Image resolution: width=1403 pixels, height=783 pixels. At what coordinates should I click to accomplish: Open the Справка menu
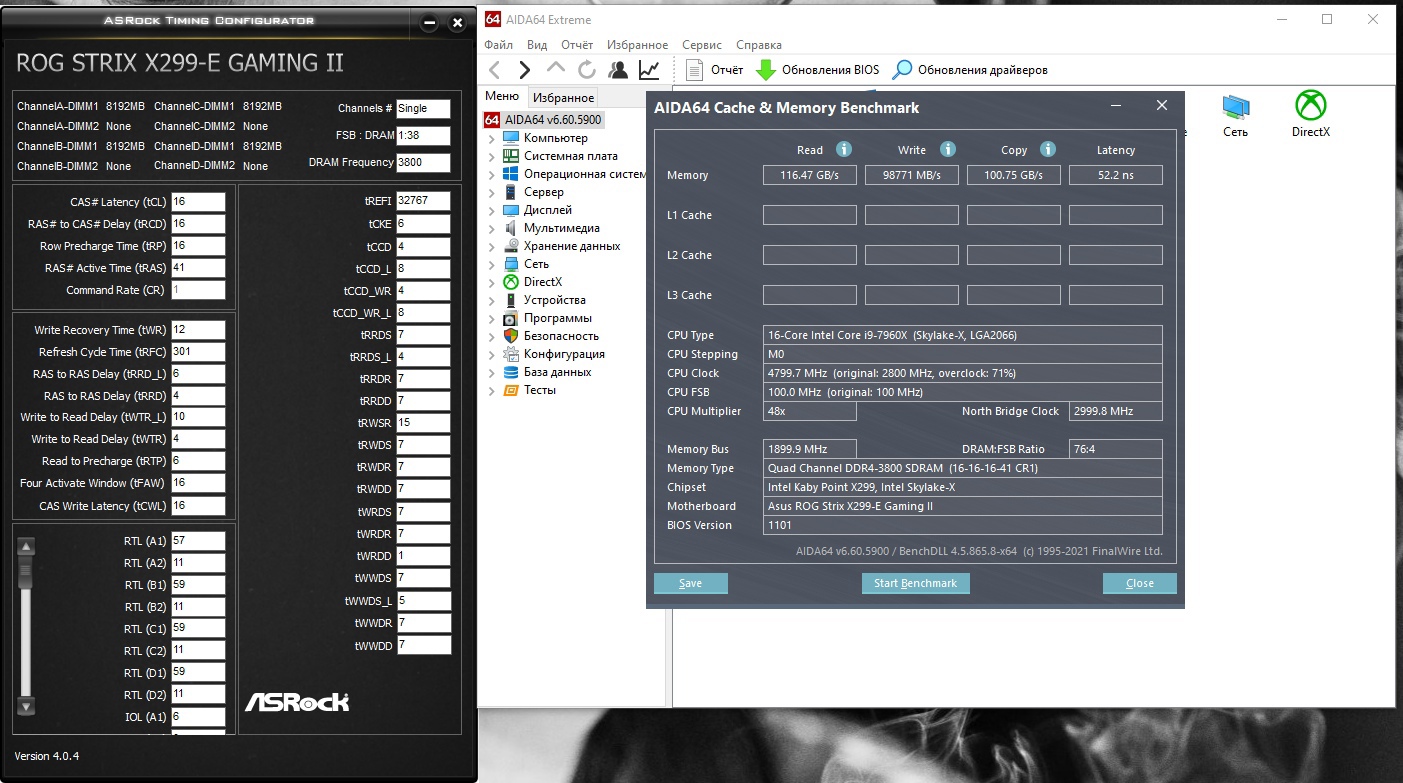click(x=759, y=45)
